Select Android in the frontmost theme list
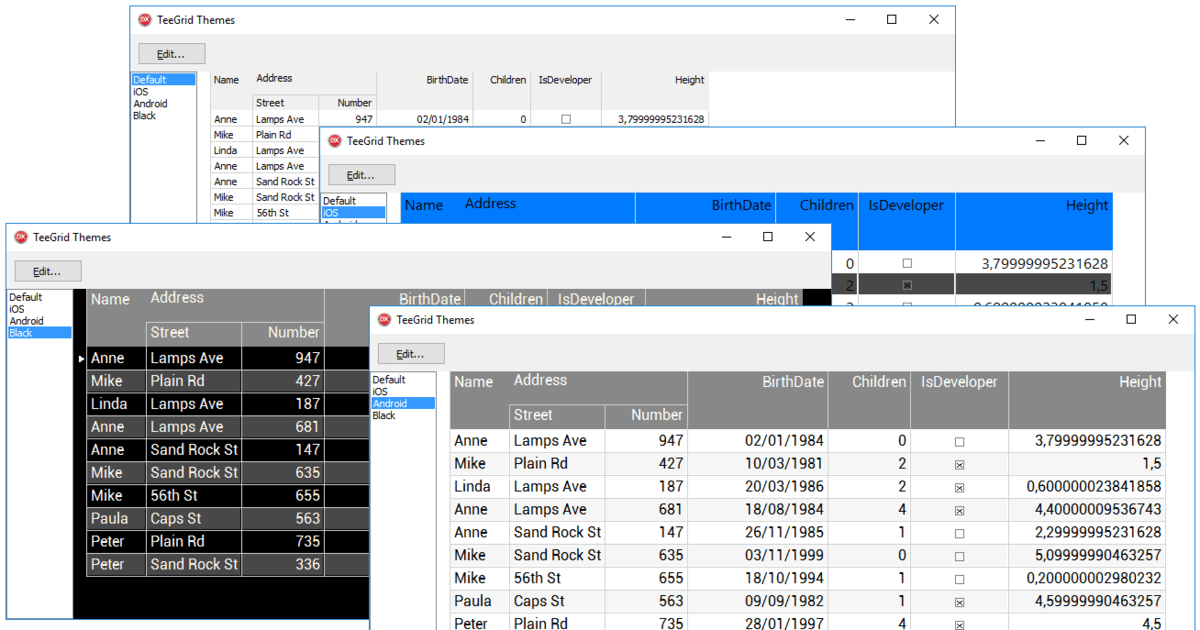The image size is (1200, 630). (x=403, y=403)
